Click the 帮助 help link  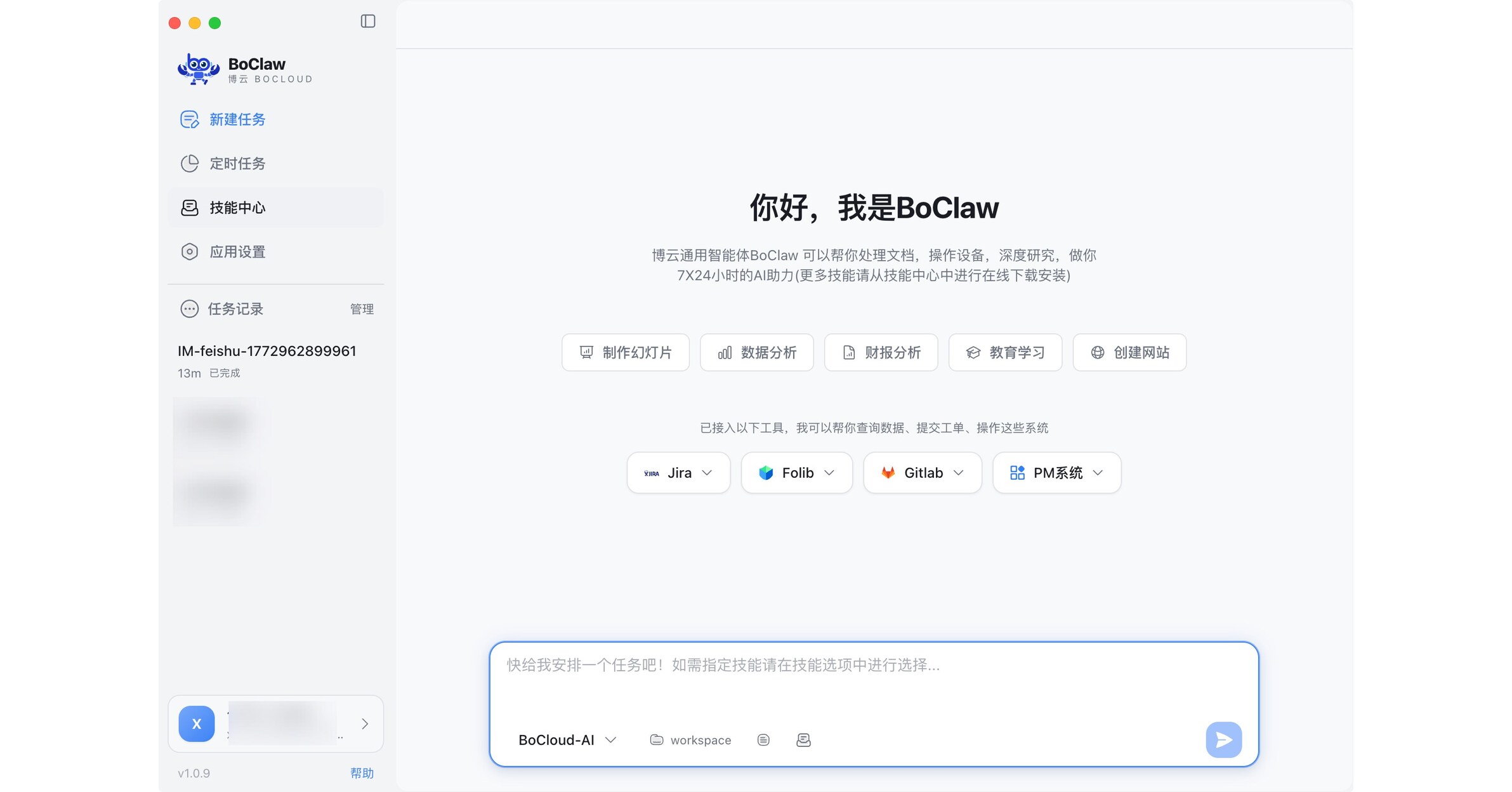pos(362,773)
